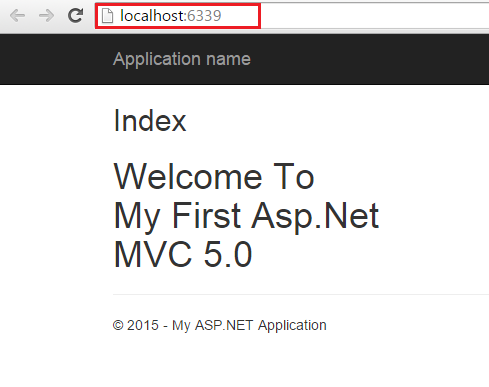Click the page icon in the address bar
The image size is (489, 387).
[x=107, y=16]
